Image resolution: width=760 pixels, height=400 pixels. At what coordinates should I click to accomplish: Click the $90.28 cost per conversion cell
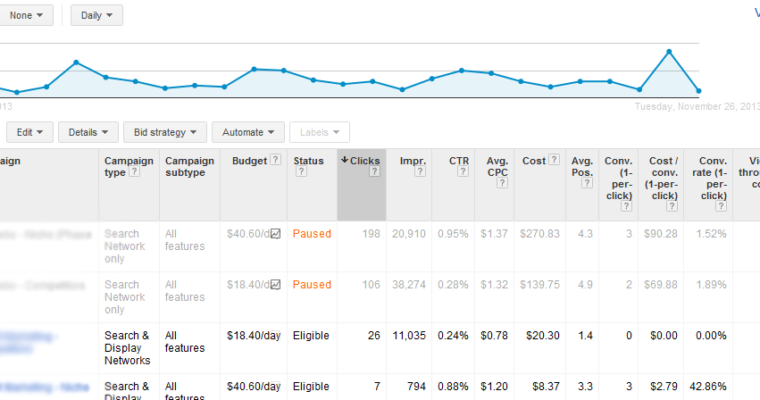pos(661,234)
